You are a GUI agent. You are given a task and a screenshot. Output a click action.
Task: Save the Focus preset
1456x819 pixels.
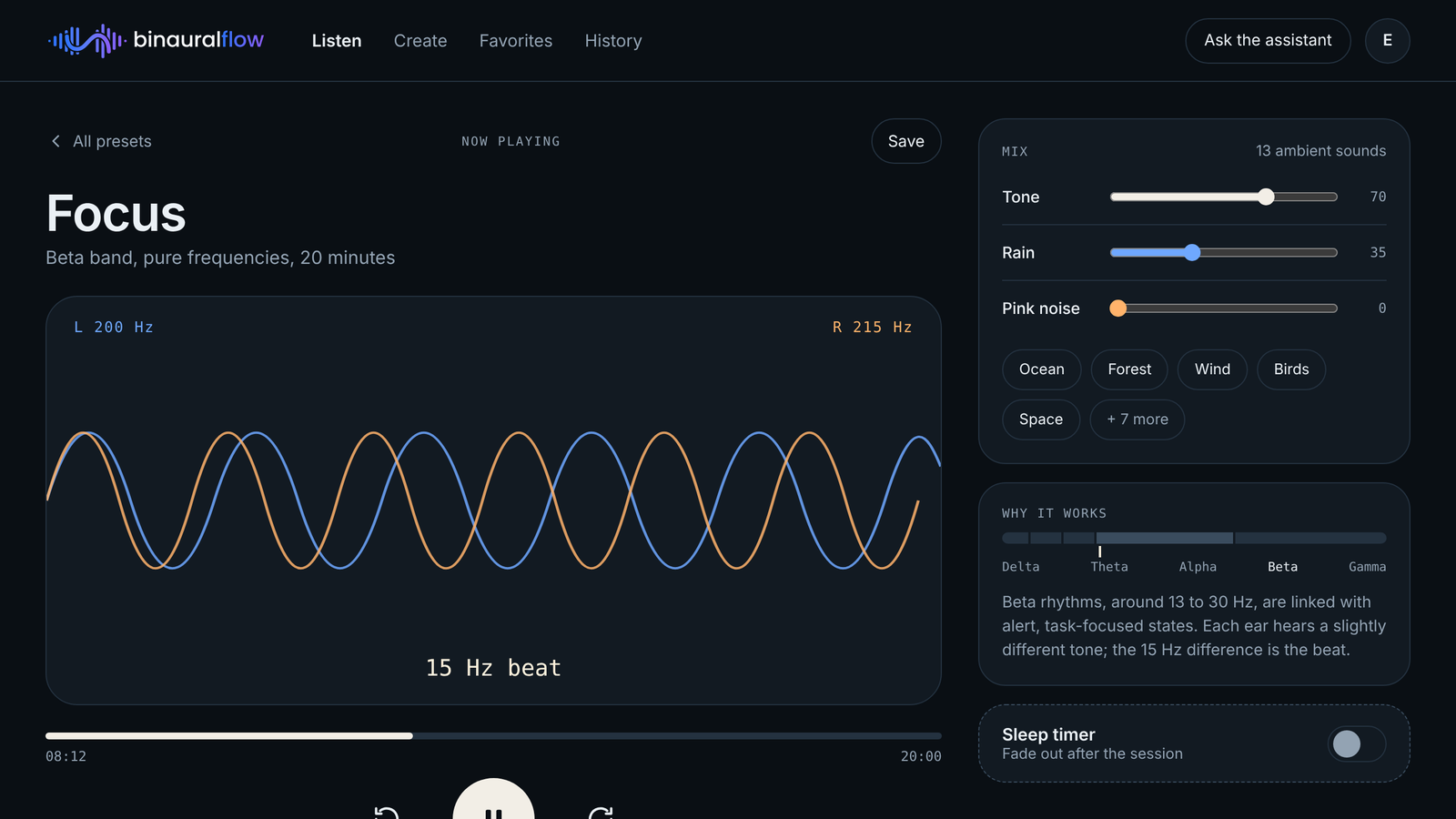click(x=906, y=141)
